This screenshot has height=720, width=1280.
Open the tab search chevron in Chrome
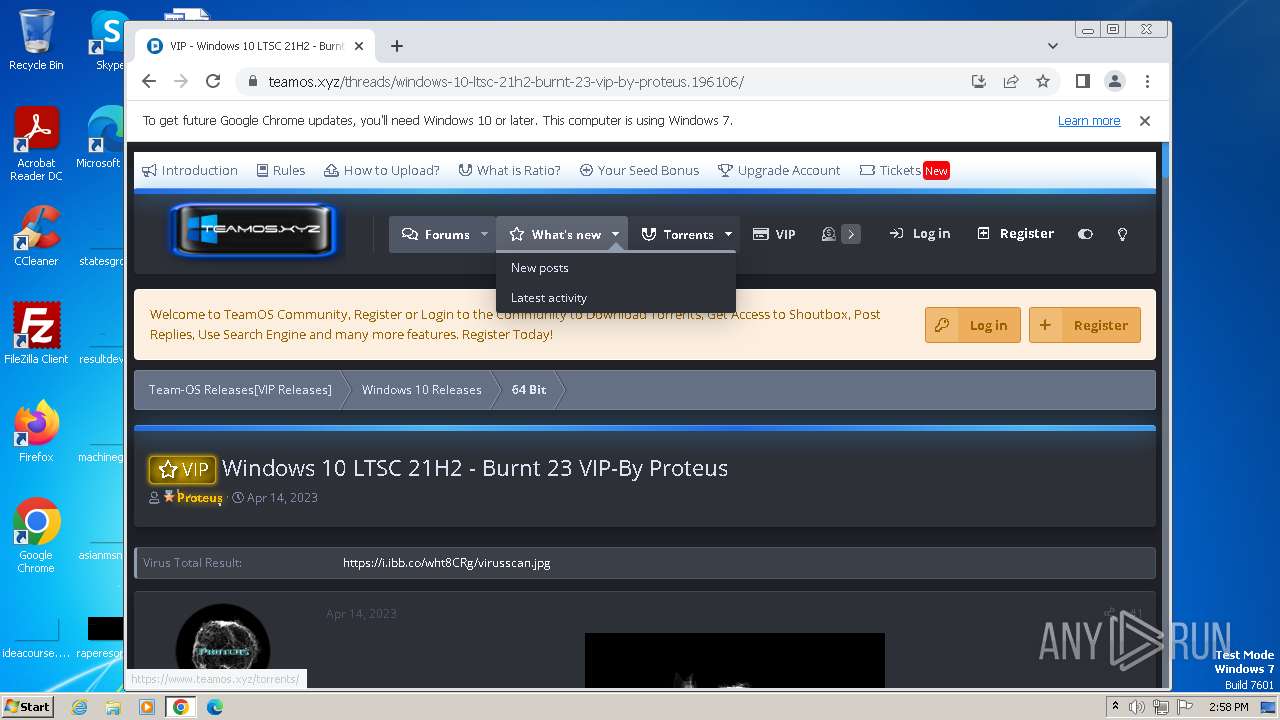1053,46
